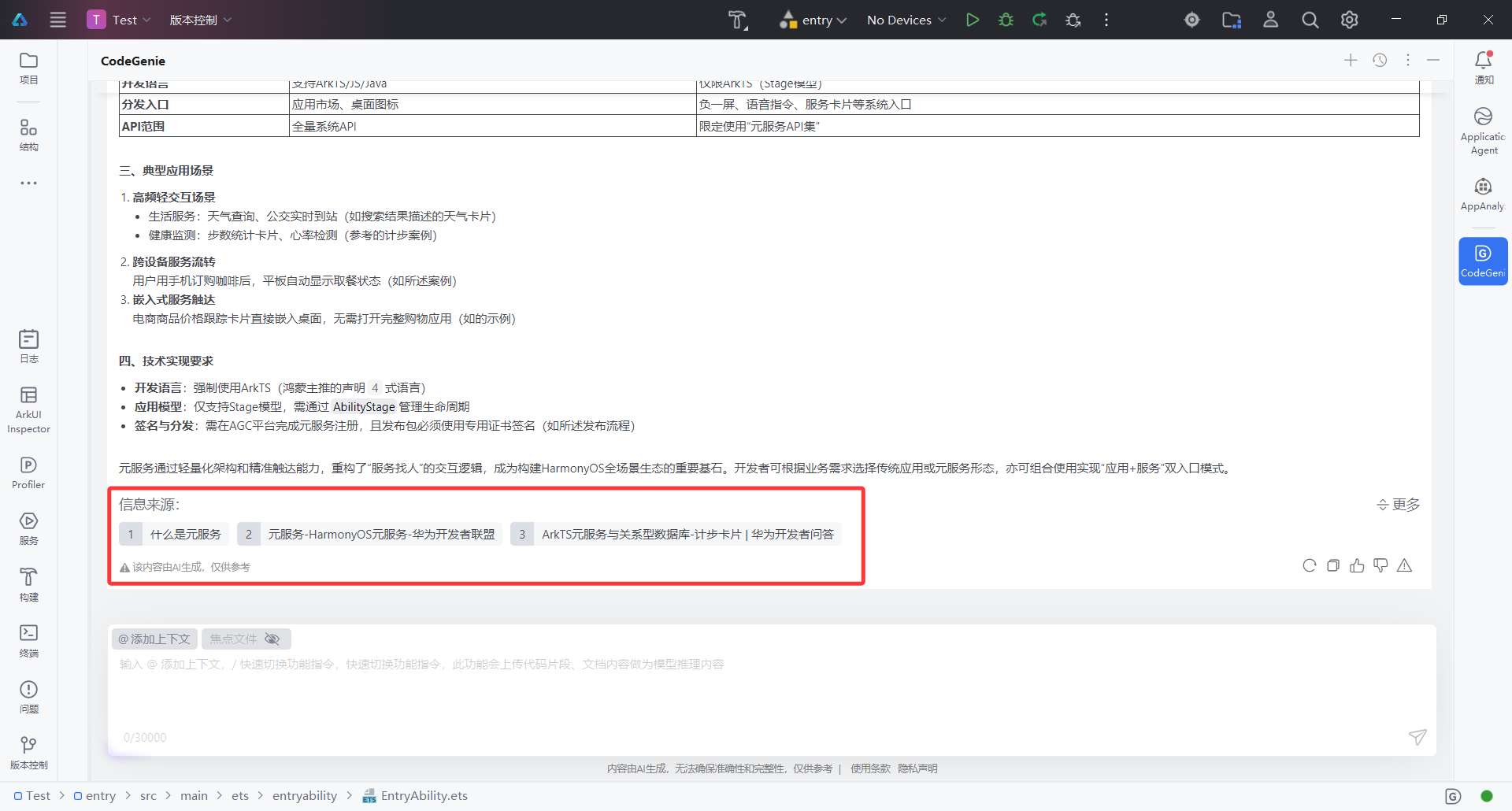Viewport: 1512px width, 811px height.
Task: Open source ArkTS元服务与关系型数据库-计步卡片
Action: coord(676,534)
